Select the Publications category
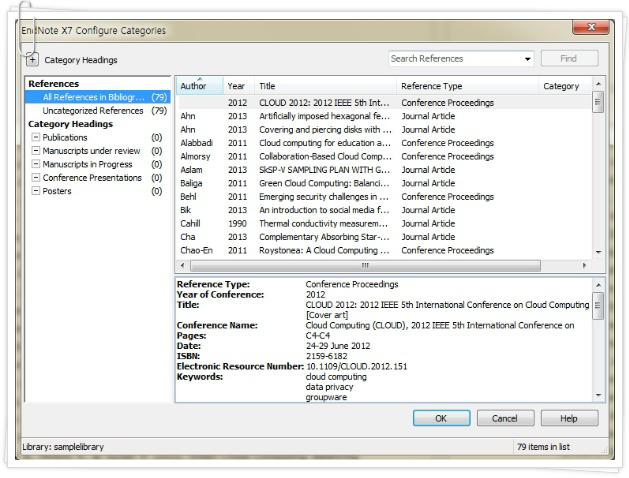This screenshot has width=629, height=478. tap(65, 138)
